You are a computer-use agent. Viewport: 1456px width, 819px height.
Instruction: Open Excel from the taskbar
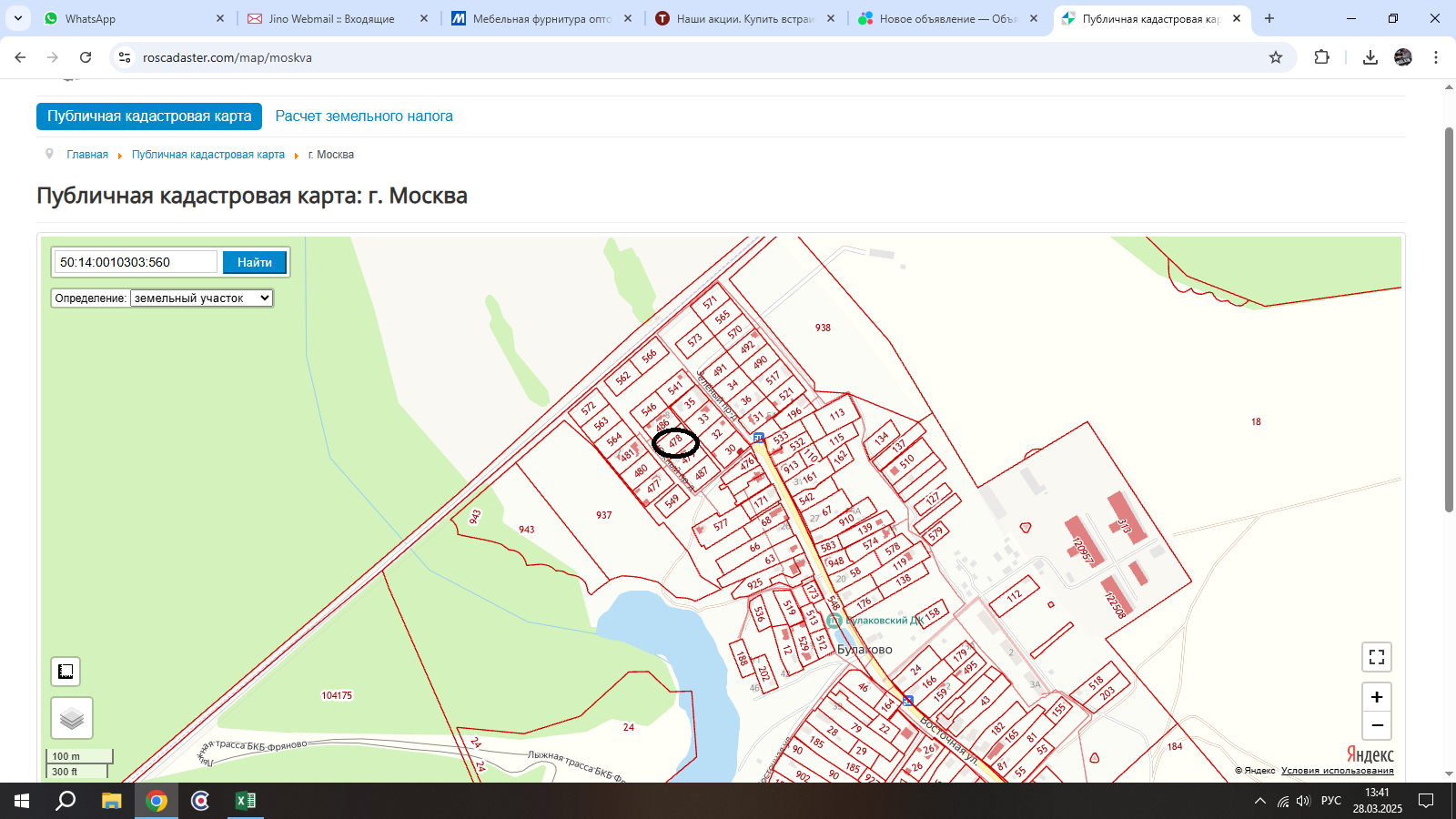point(246,801)
